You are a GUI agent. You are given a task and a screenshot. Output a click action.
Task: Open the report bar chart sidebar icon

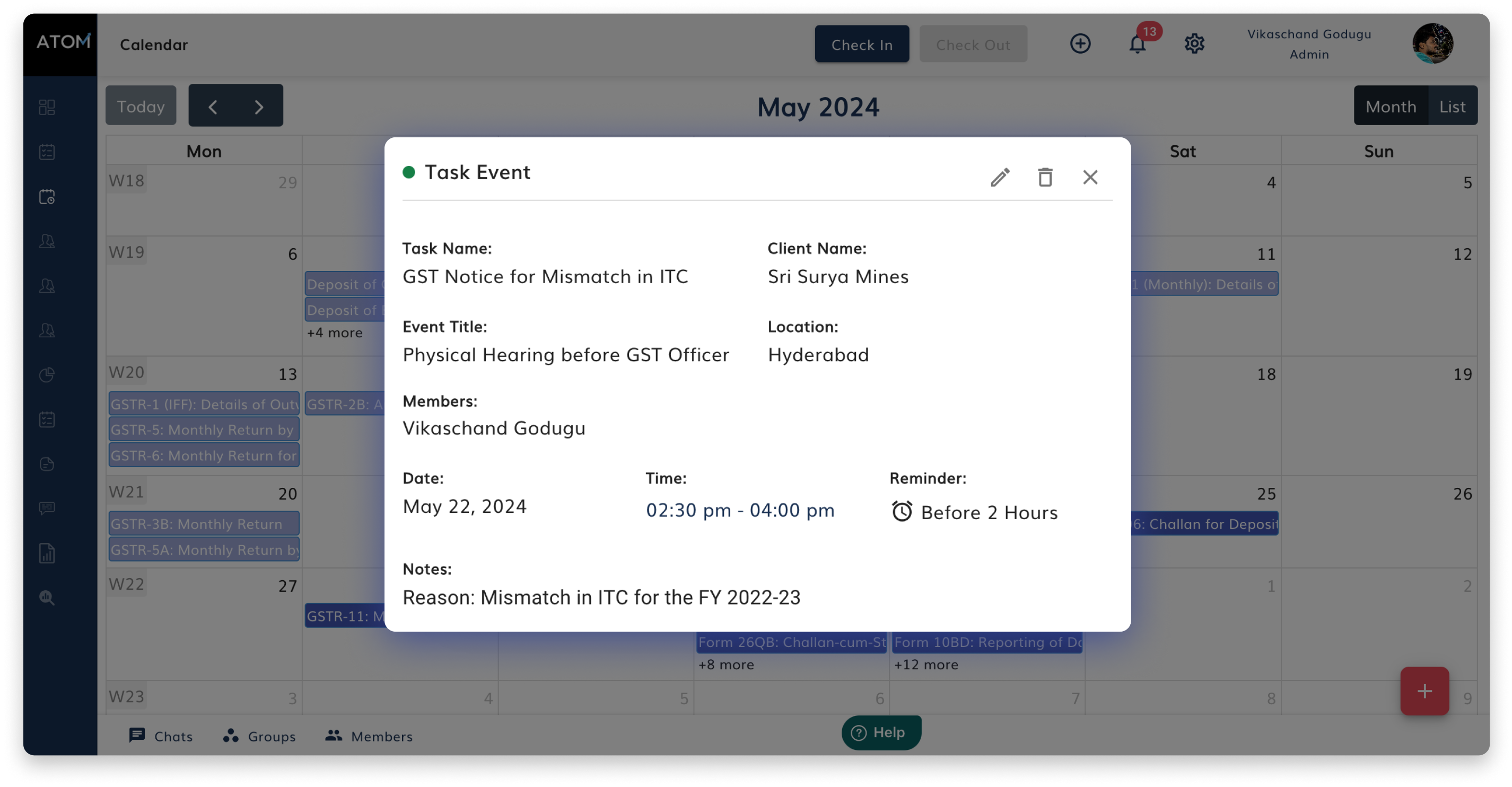[x=47, y=554]
